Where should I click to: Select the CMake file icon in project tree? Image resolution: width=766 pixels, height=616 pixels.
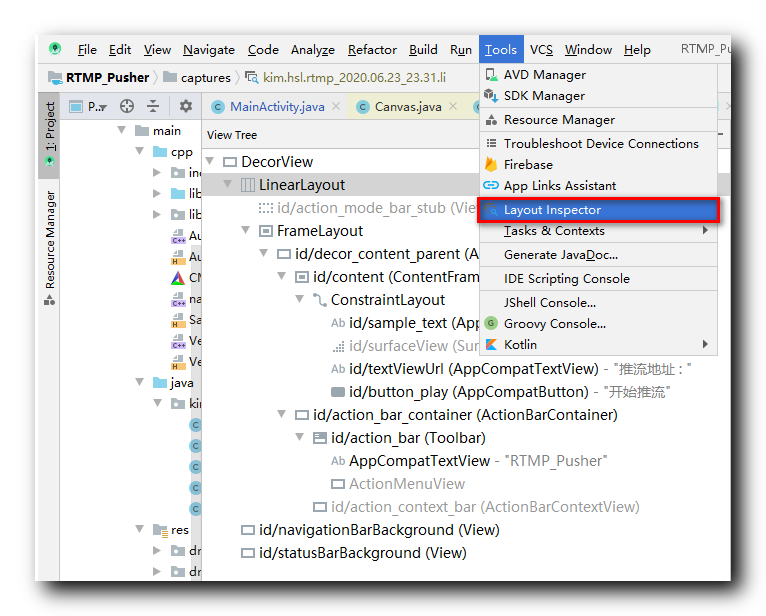(x=178, y=278)
